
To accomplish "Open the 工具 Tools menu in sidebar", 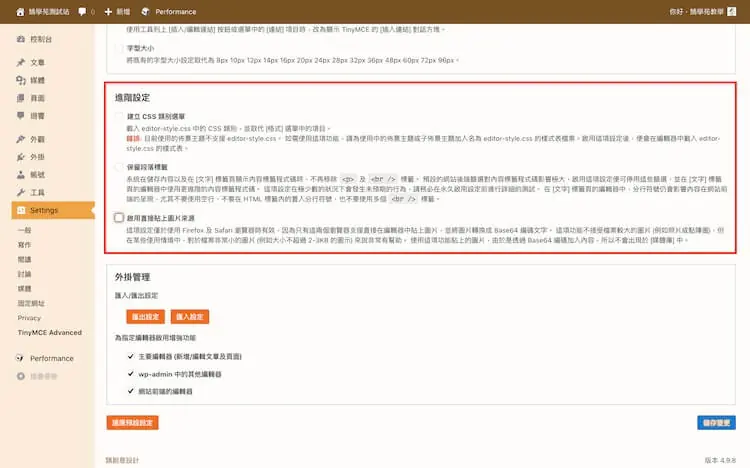I will click(37, 192).
